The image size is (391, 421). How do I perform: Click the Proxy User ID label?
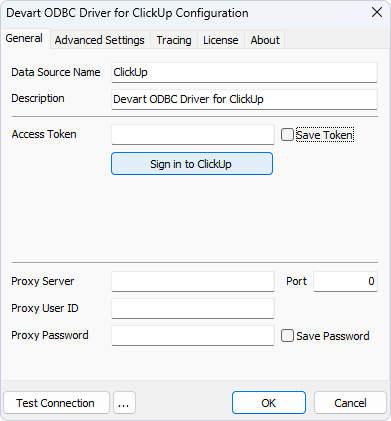coord(45,308)
